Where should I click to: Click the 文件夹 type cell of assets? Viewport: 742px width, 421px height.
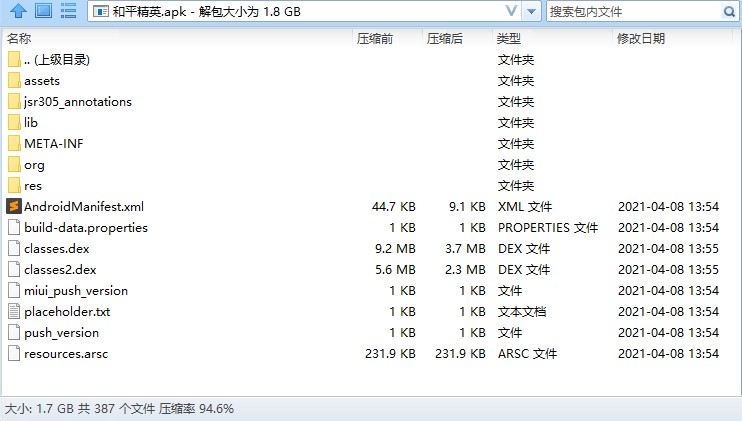(516, 81)
